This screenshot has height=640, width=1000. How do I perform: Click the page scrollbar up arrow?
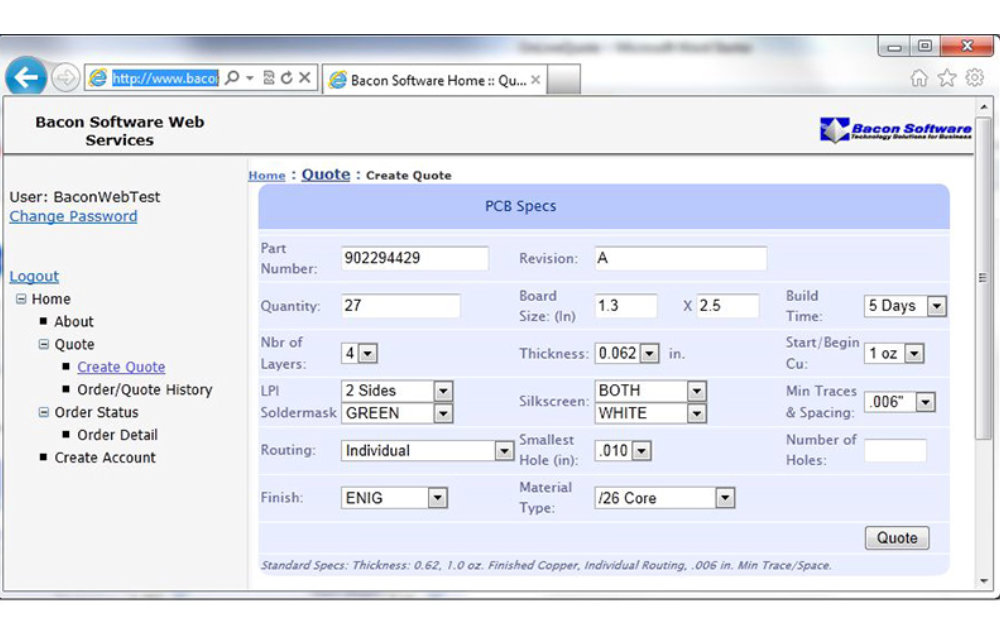983,107
